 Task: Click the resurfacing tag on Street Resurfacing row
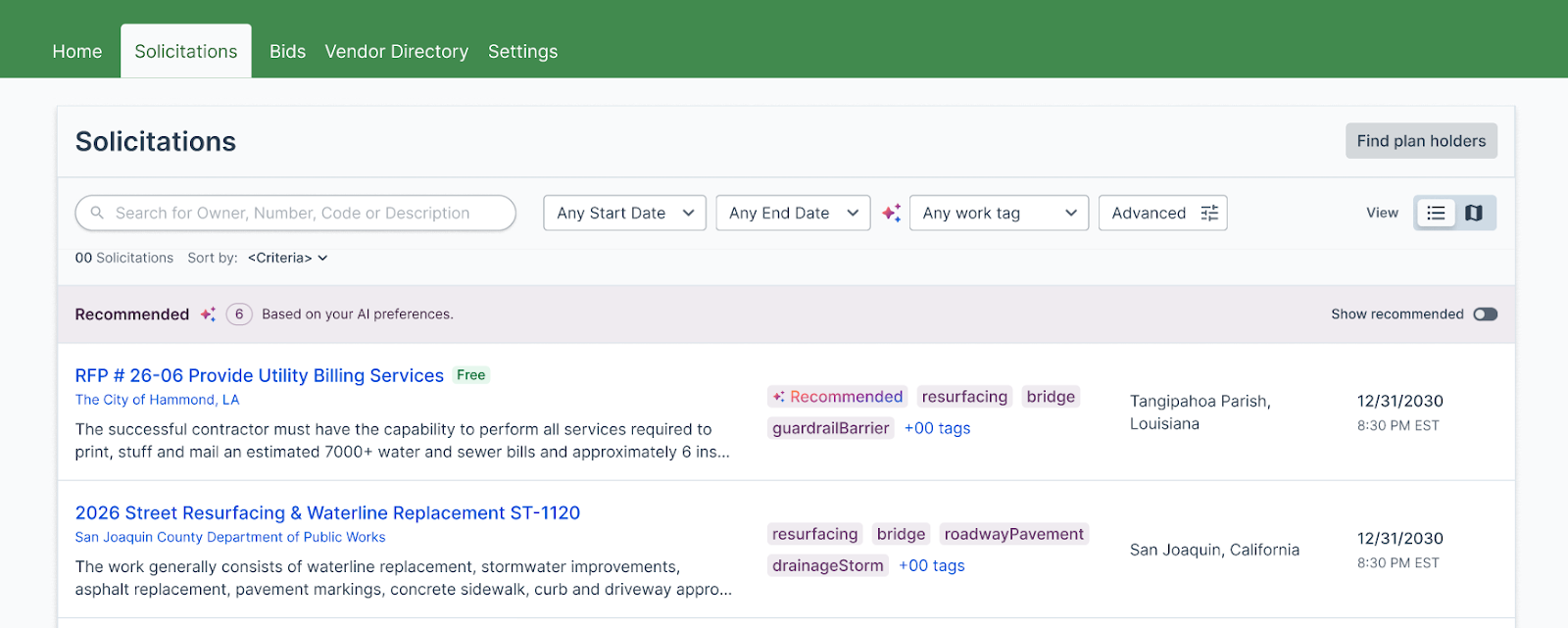[815, 534]
